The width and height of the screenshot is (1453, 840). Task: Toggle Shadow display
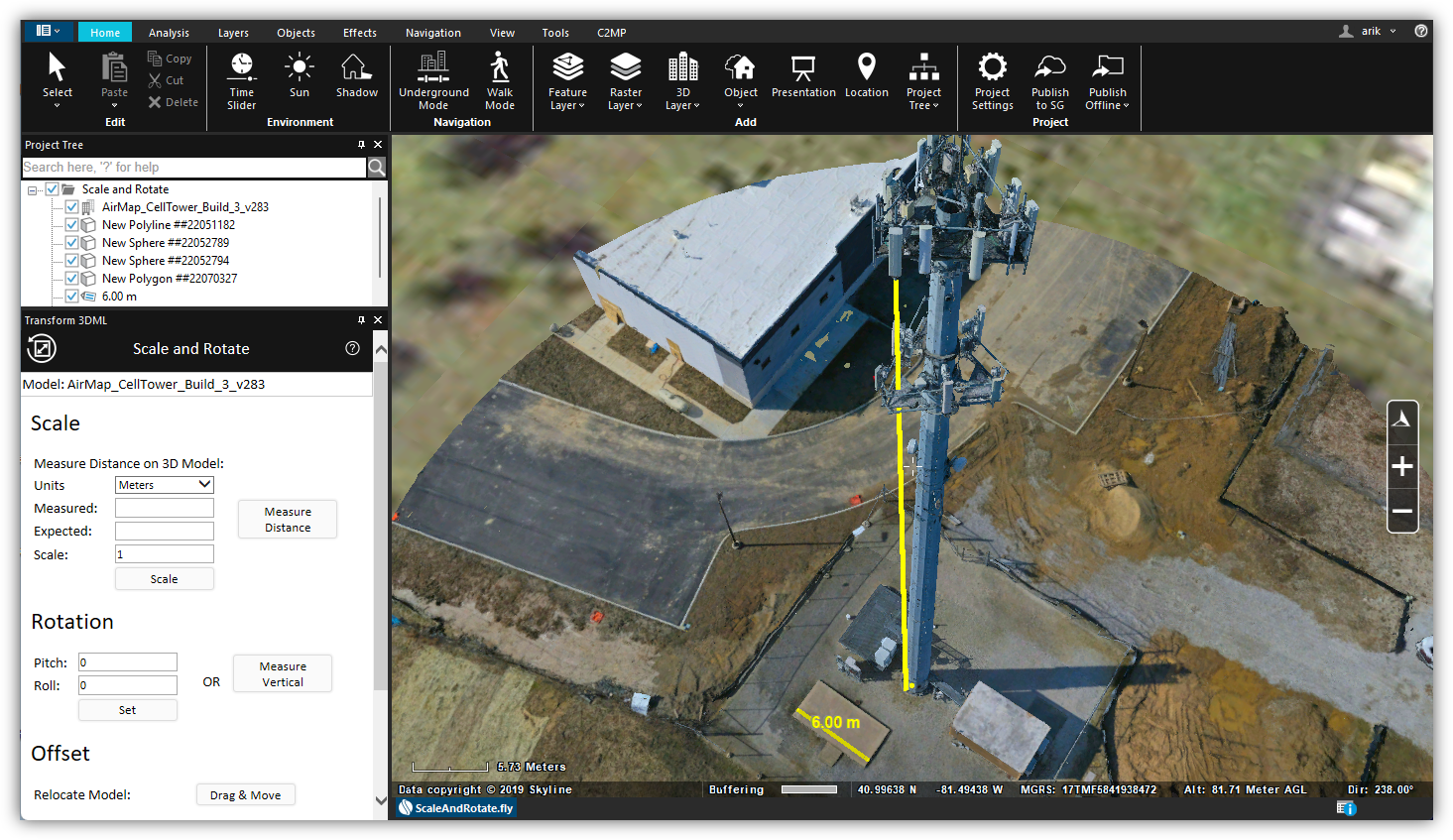(x=356, y=81)
